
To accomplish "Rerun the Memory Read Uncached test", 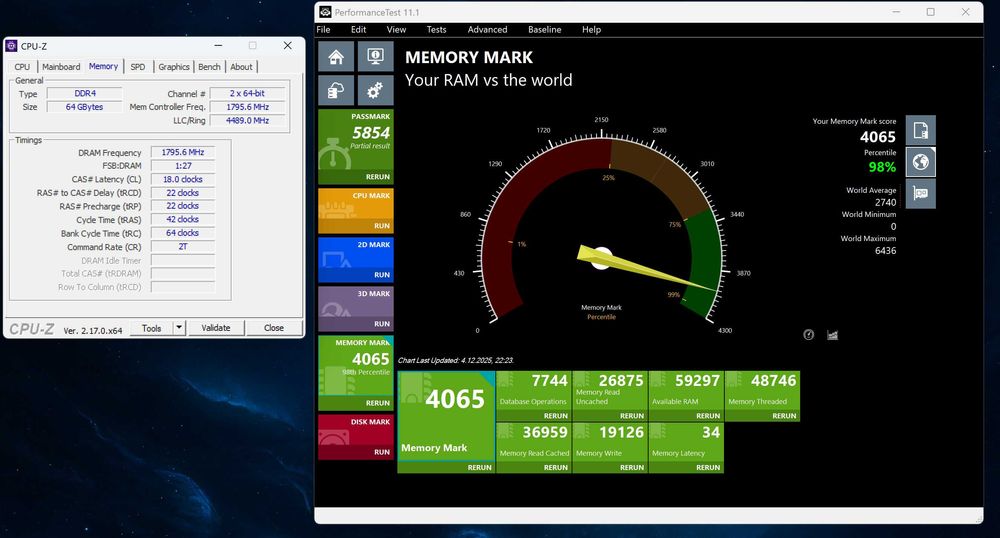I will 632,416.
